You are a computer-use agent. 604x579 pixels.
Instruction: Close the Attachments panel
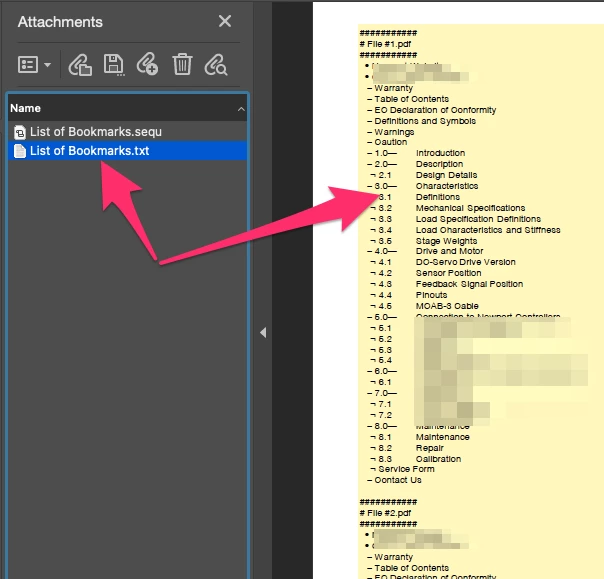[225, 21]
